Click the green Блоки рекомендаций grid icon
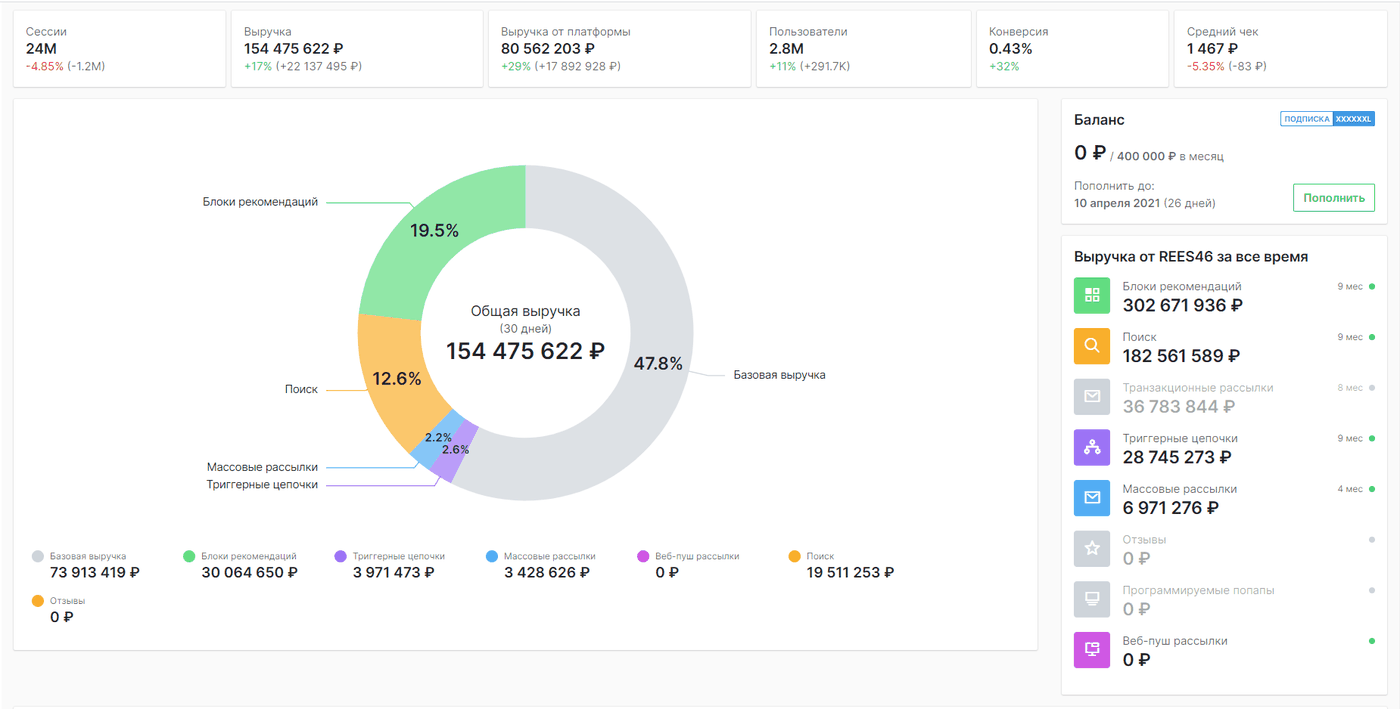 (1092, 295)
